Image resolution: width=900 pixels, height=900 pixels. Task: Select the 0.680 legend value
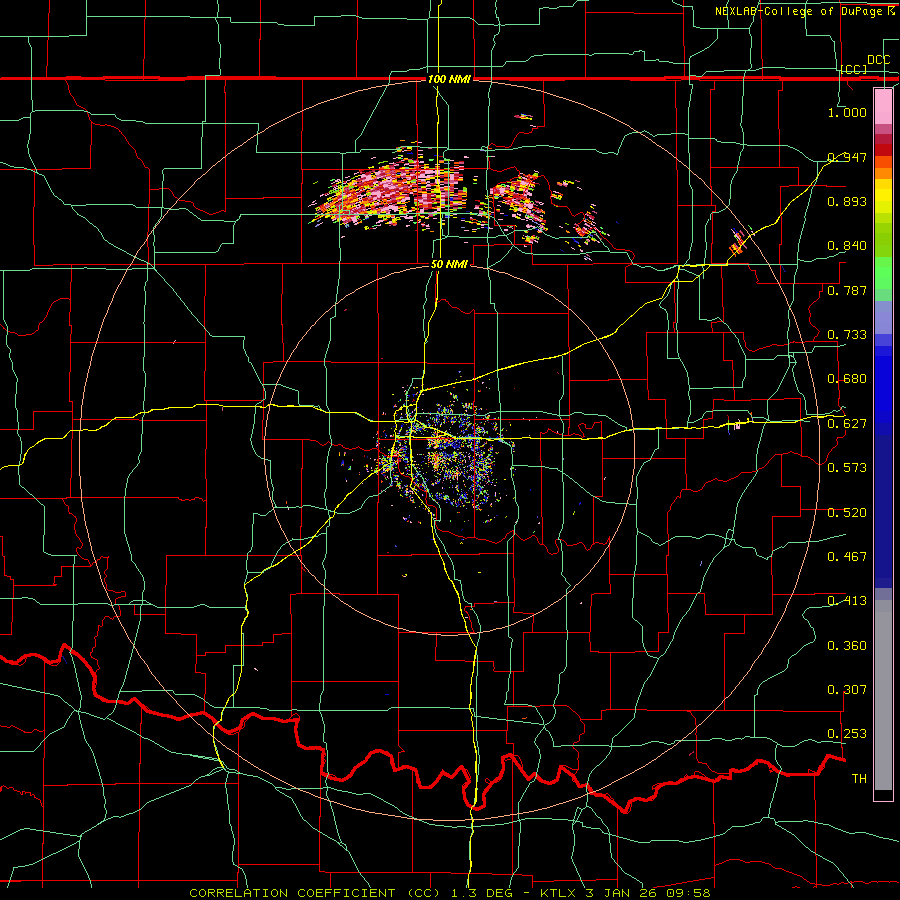click(x=847, y=379)
